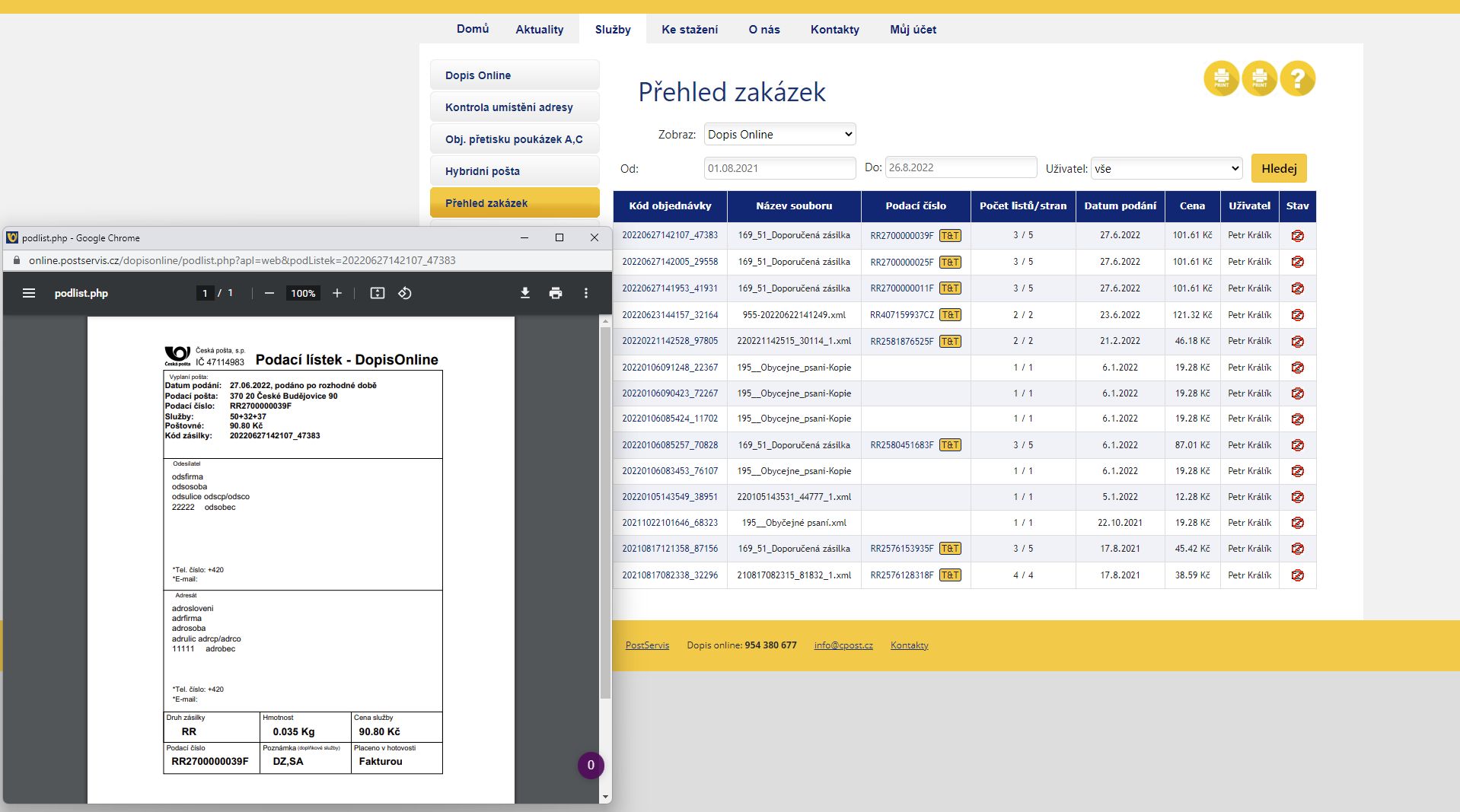Image resolution: width=1460 pixels, height=812 pixels.
Task: Click the site lock icon in popup address bar
Action: (17, 260)
